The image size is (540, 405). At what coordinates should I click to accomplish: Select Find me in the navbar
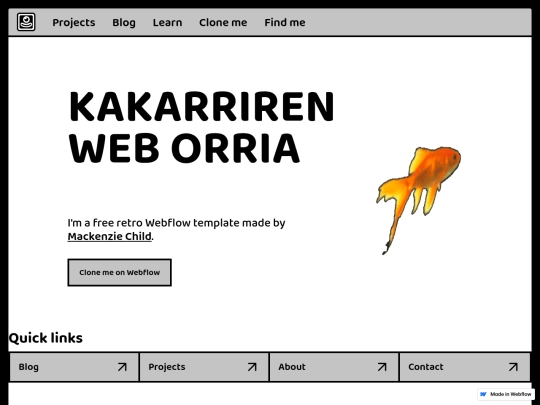click(284, 23)
